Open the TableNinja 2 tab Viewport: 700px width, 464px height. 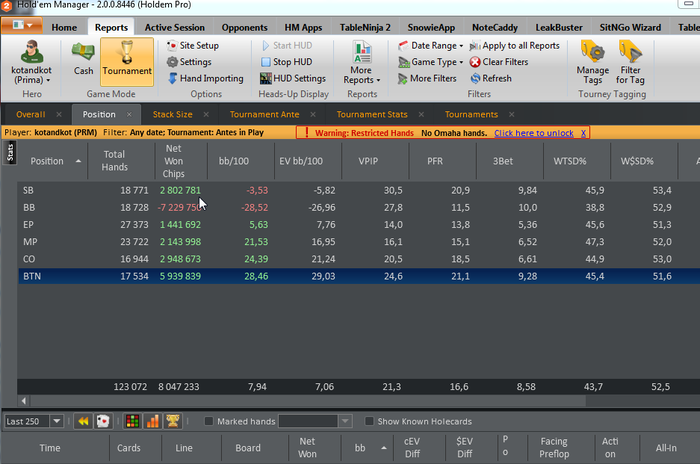point(365,28)
